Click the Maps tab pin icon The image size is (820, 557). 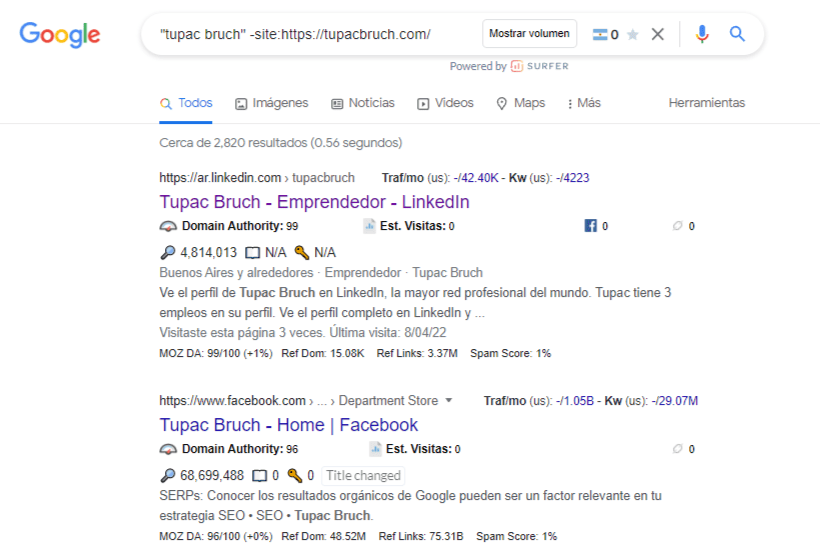tap(502, 104)
